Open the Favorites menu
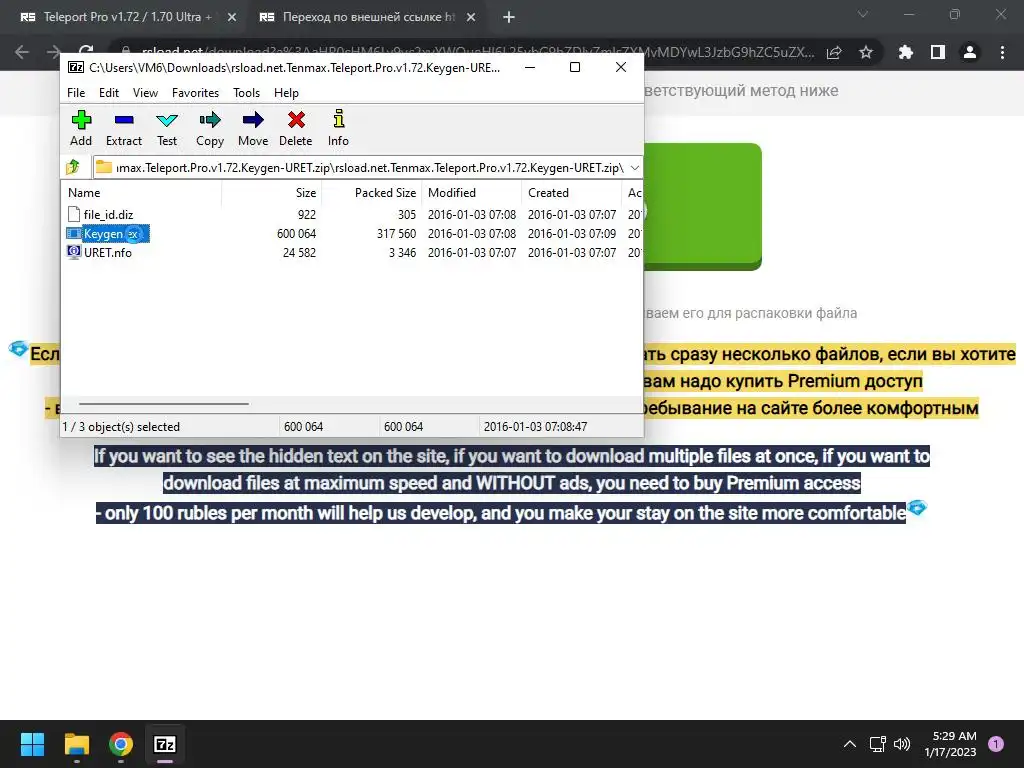 [195, 93]
